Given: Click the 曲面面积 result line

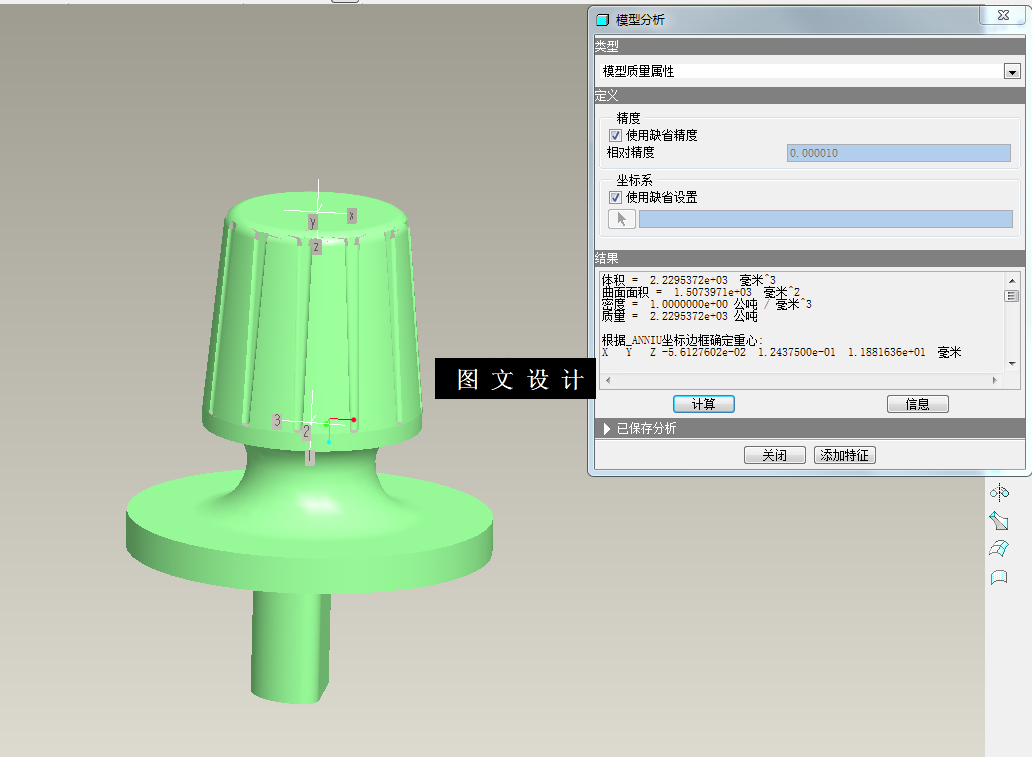Looking at the screenshot, I should tap(700, 292).
